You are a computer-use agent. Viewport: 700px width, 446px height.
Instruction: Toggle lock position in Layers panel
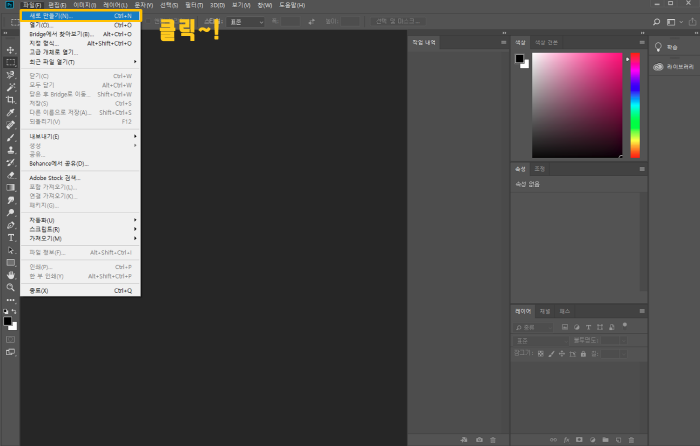pyautogui.click(x=562, y=354)
